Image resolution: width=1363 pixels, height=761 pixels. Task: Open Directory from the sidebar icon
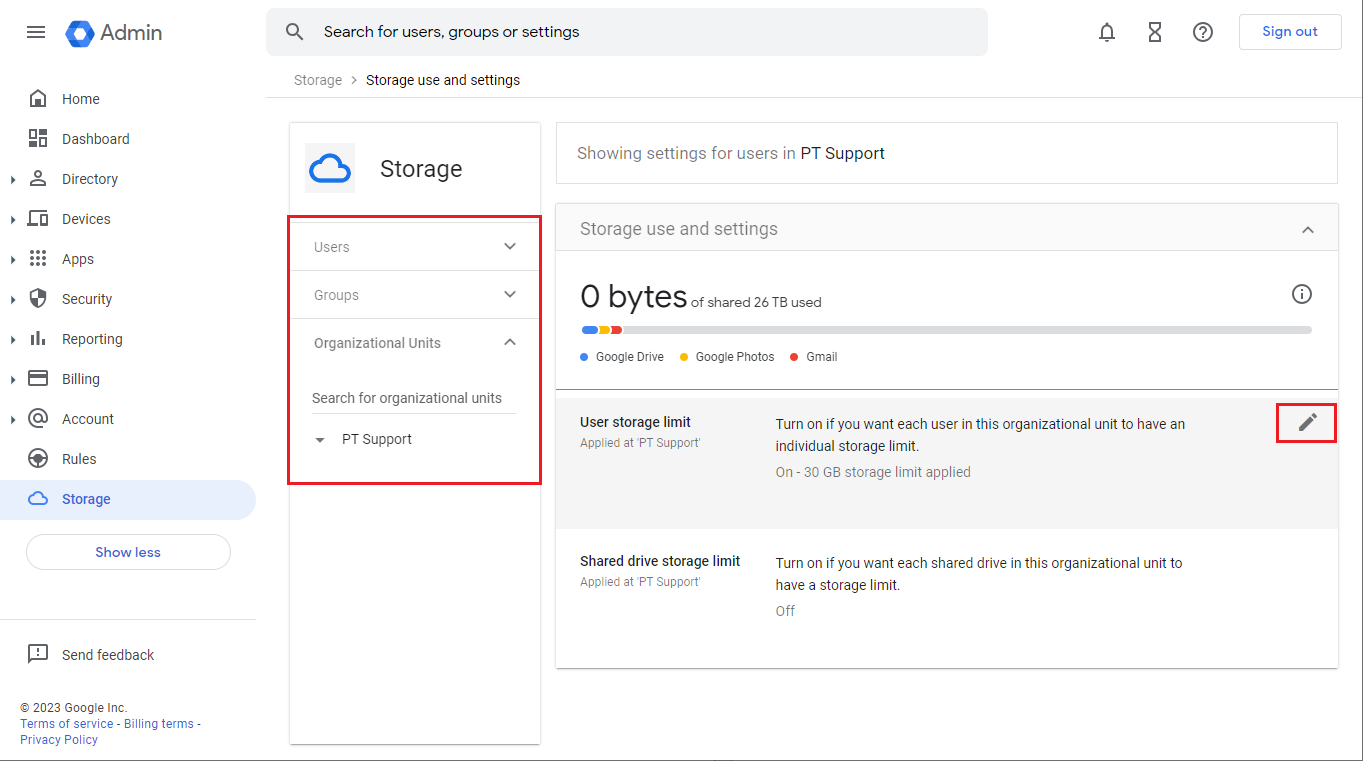pos(38,178)
